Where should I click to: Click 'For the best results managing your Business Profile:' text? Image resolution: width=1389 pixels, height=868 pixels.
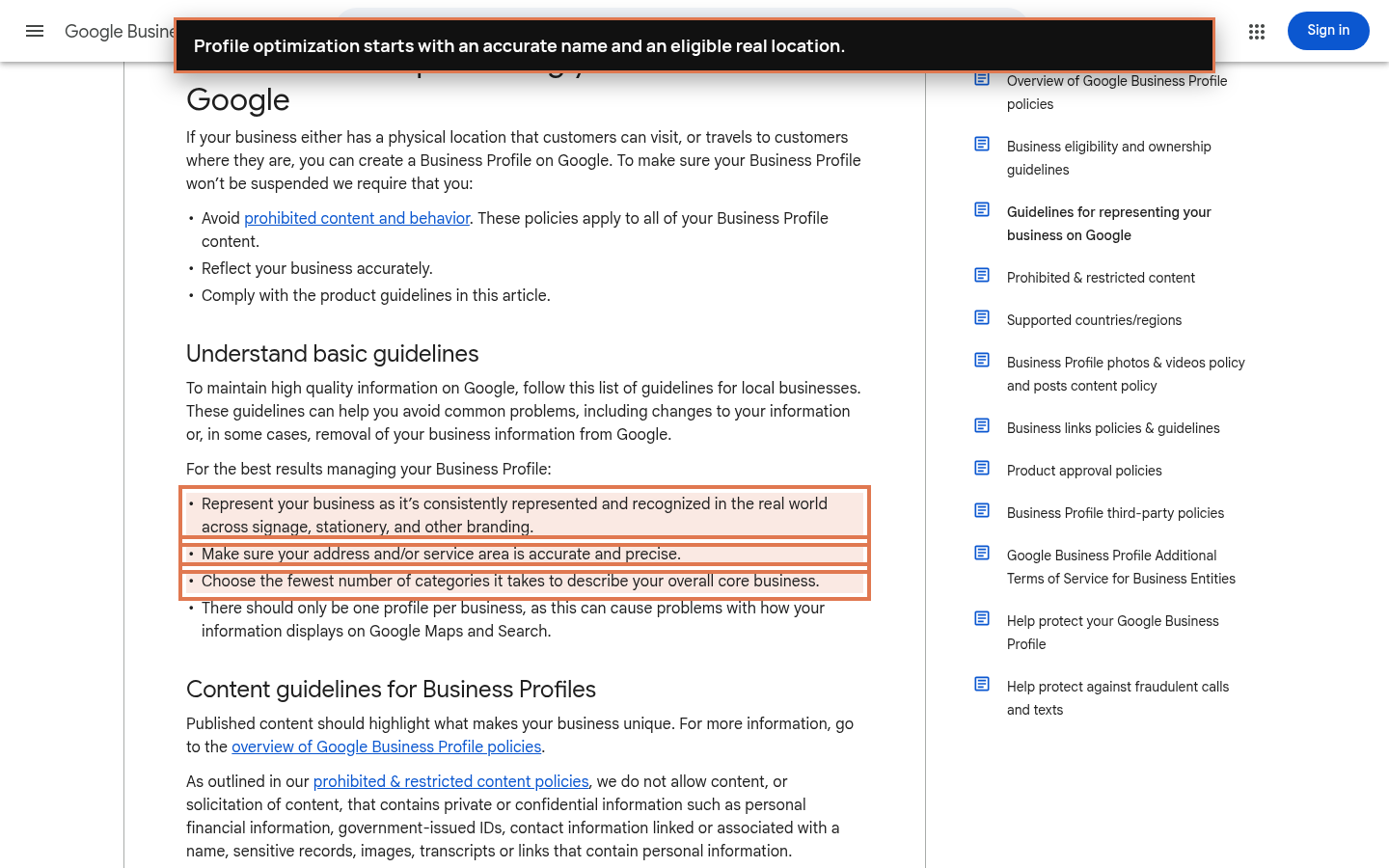(x=368, y=470)
